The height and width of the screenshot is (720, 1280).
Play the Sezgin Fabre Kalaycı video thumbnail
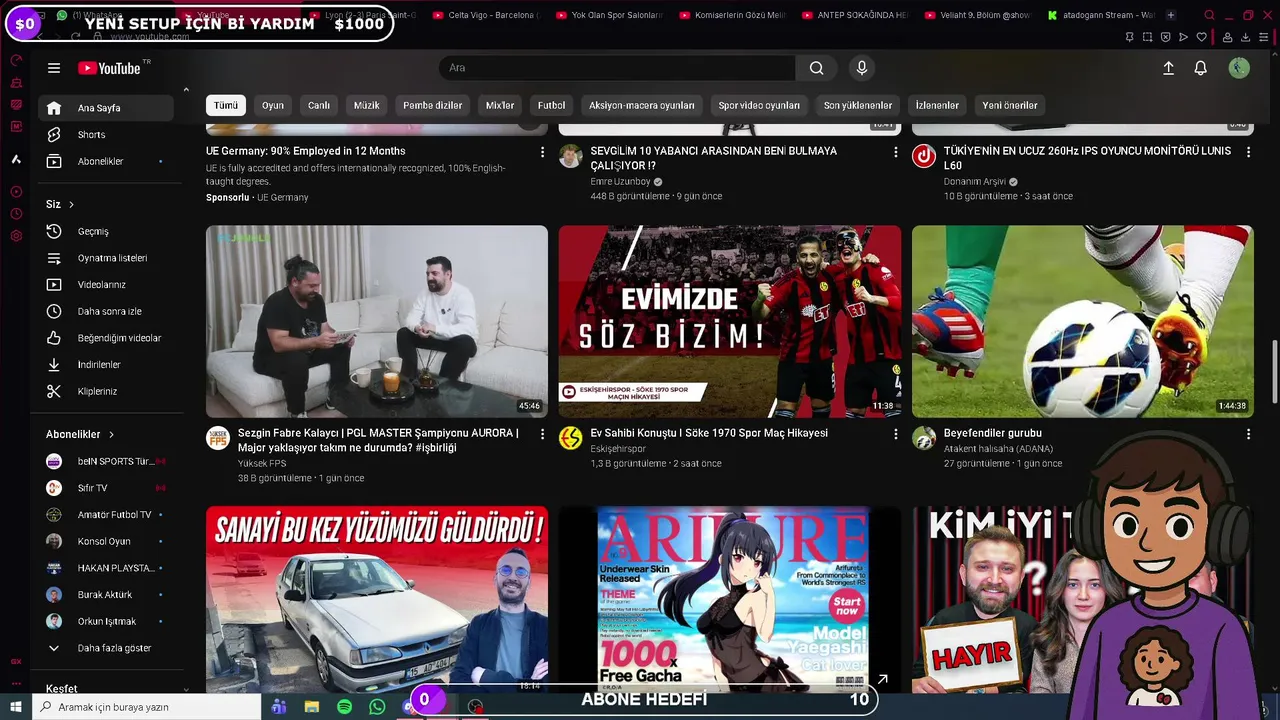click(x=377, y=321)
